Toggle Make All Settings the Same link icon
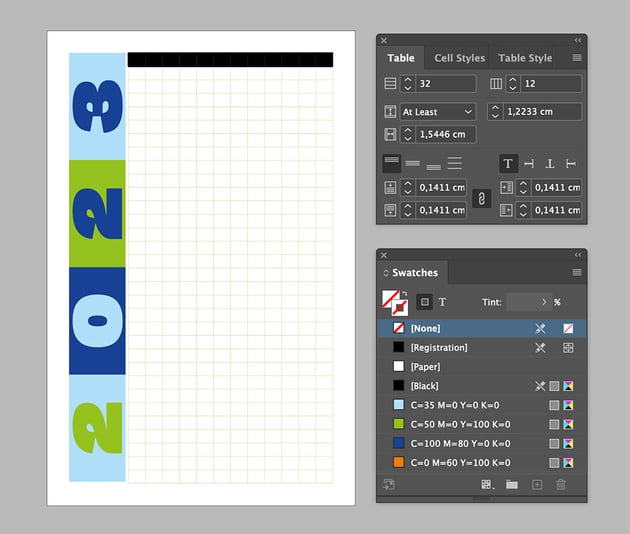 (x=482, y=198)
